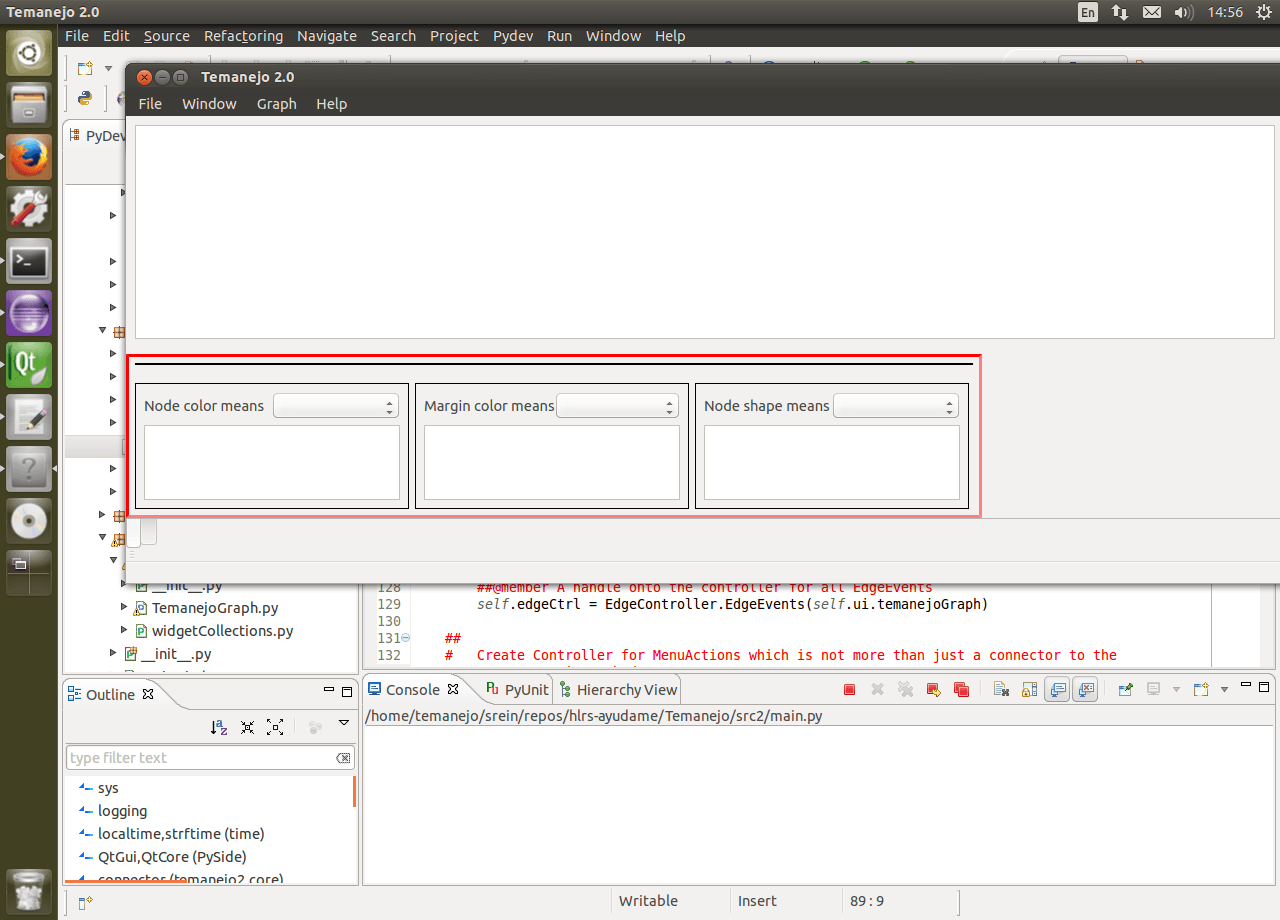Open Eclipse Refactoring menu
The image size is (1280, 920).
tap(243, 36)
